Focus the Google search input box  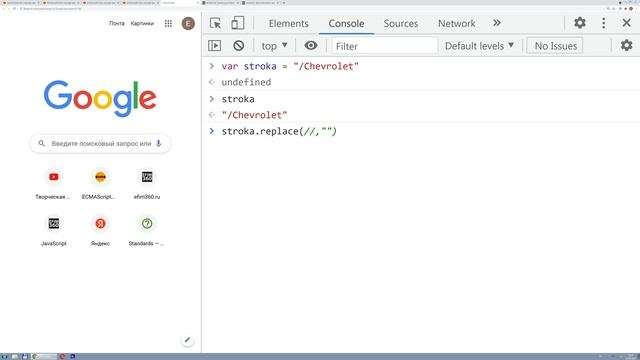100,143
